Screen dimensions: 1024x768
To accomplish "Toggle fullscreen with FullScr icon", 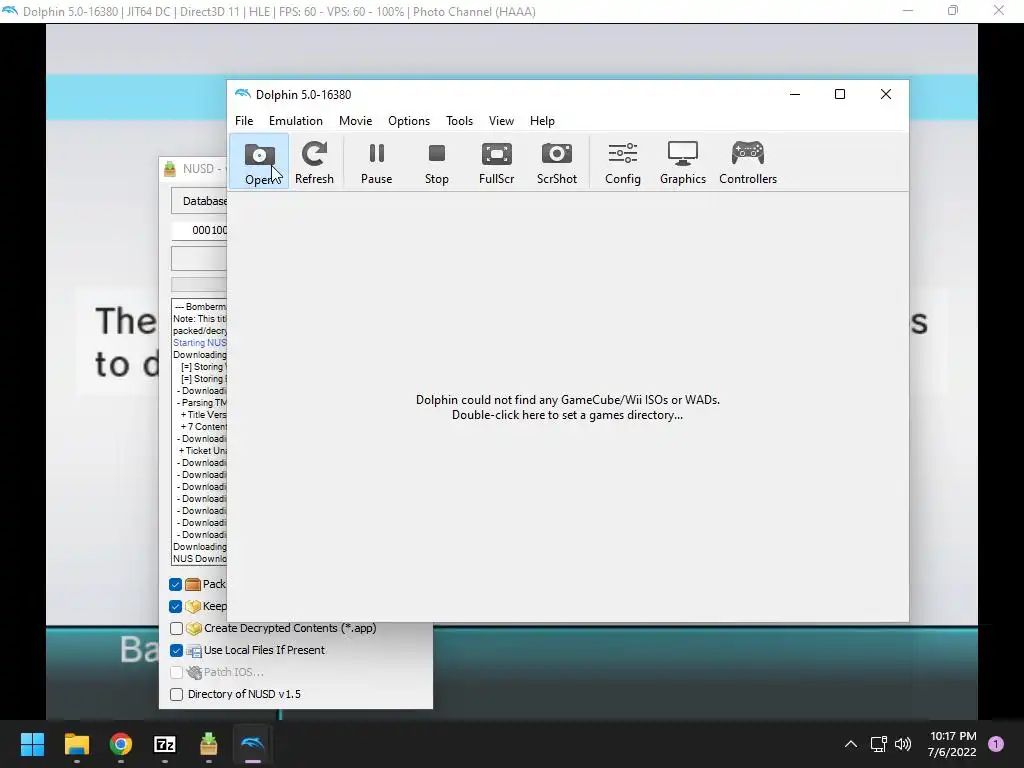I will (496, 163).
